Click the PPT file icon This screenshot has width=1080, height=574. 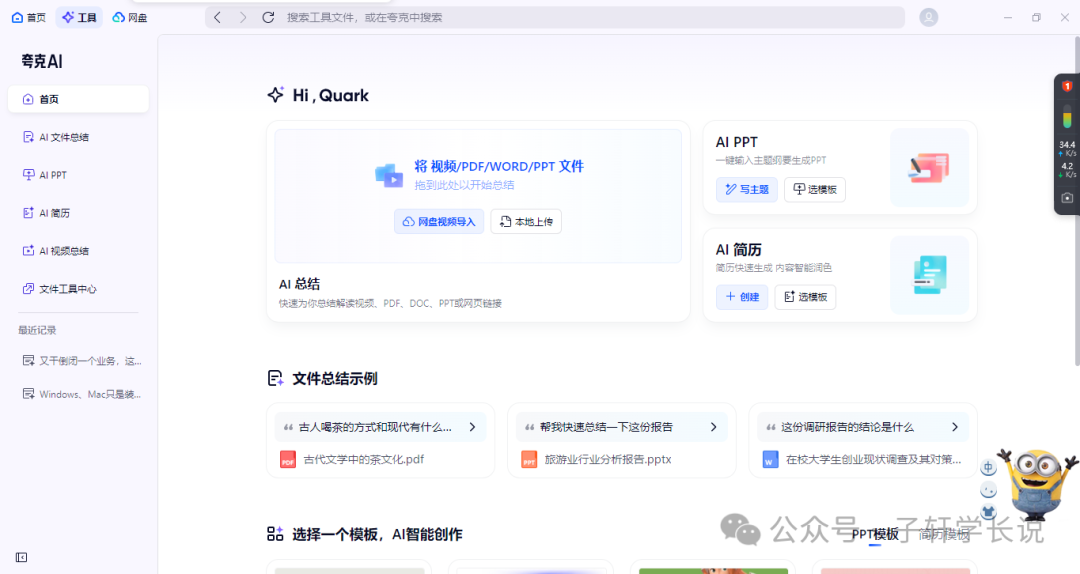(x=529, y=460)
